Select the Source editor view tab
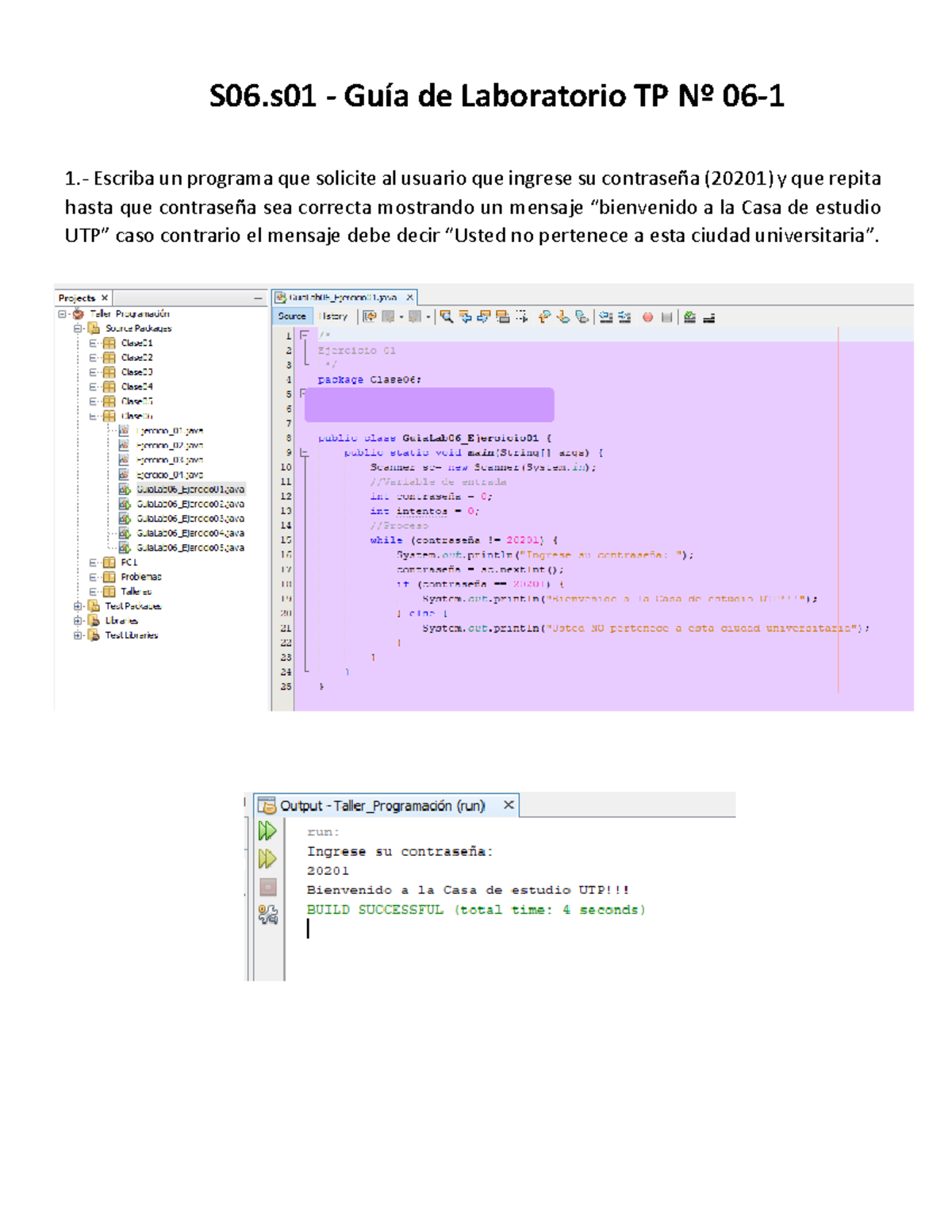This screenshot has height=1232, width=952. tap(292, 317)
